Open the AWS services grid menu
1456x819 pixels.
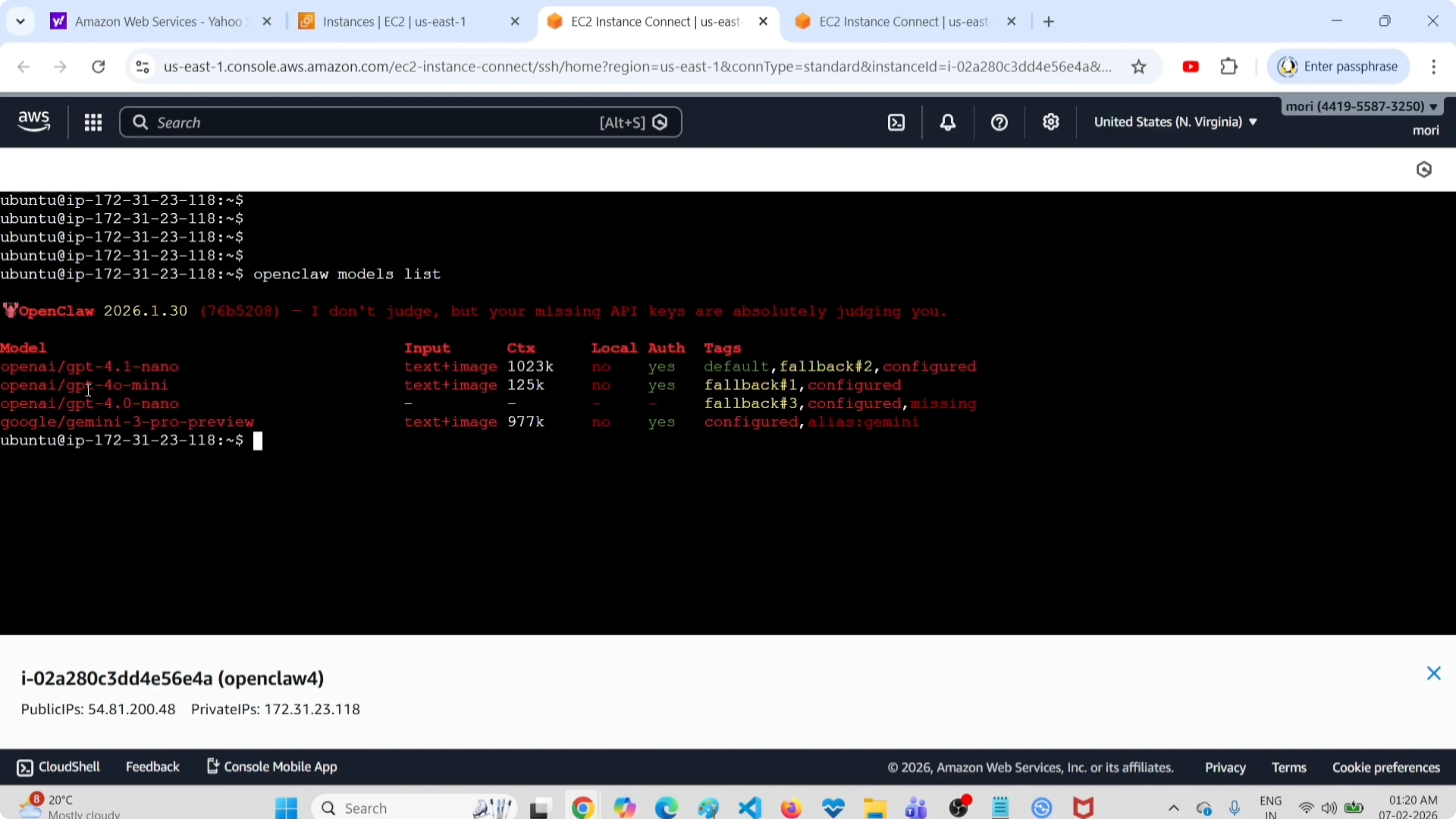93,122
